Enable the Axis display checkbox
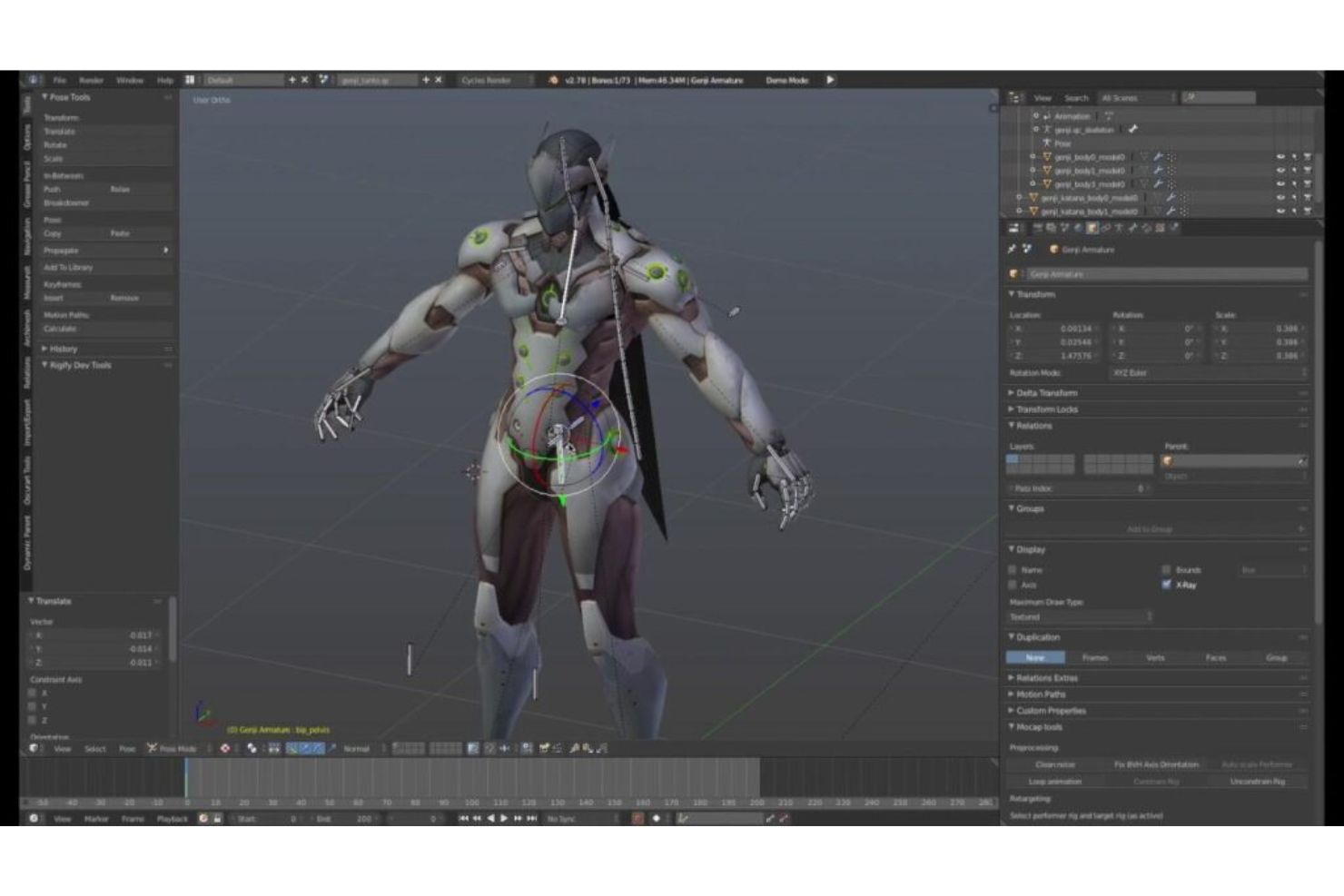The width and height of the screenshot is (1344, 896). coord(1013,585)
